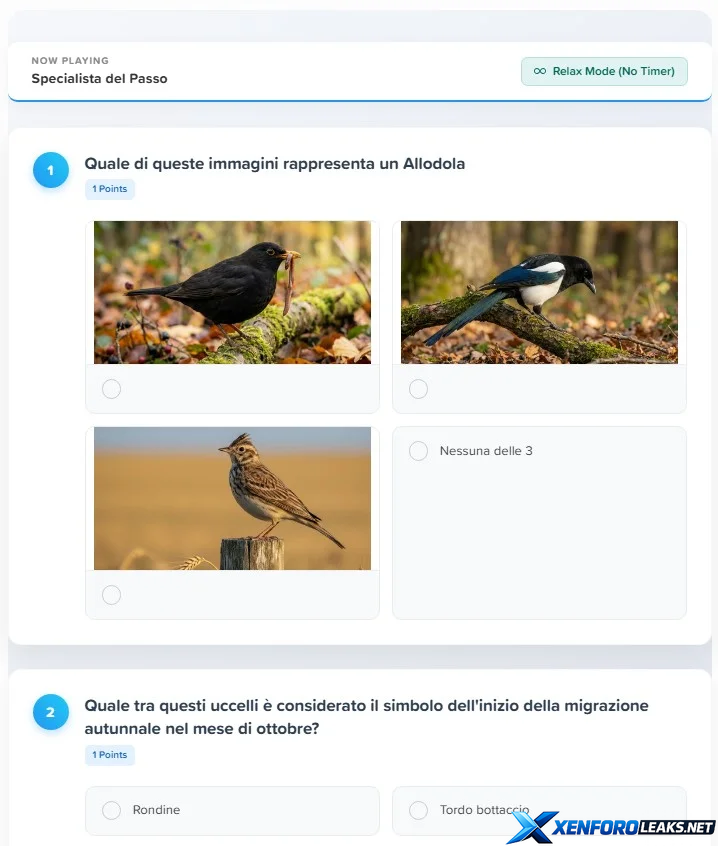Select the 'Tordo bottaccio' radio option
The width and height of the screenshot is (718, 846).
(x=418, y=810)
